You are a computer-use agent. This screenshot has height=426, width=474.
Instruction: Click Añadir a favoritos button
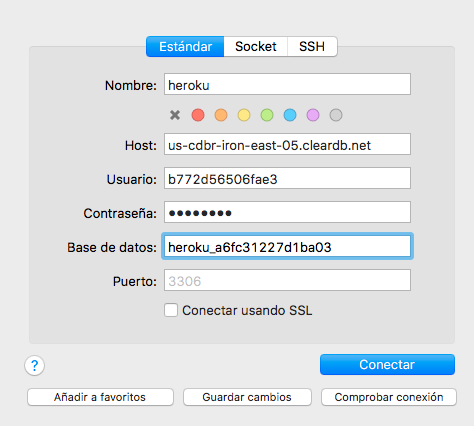pos(100,397)
